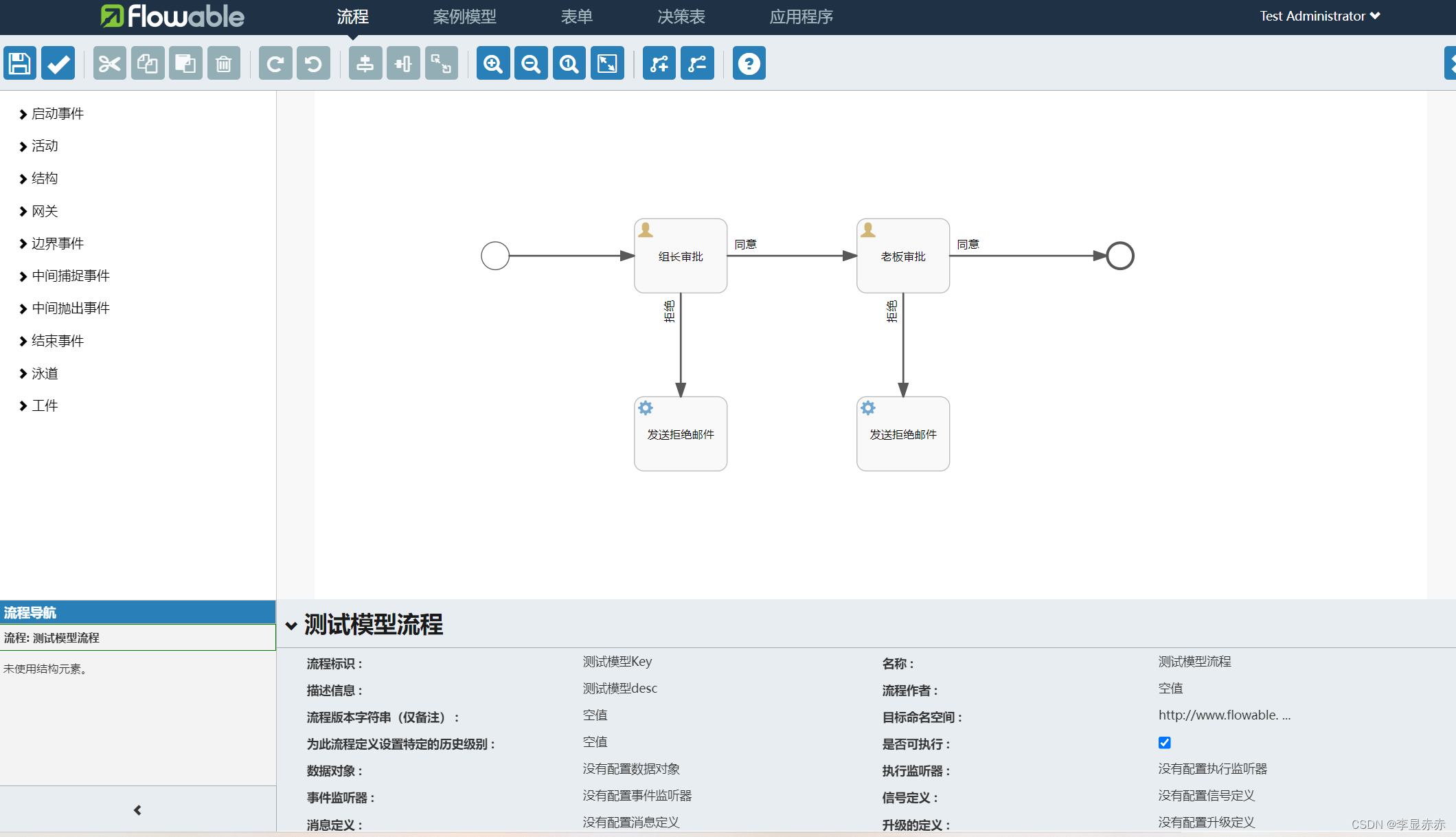This screenshot has height=837, width=1456.
Task: Undo the last action
Action: 313,63
